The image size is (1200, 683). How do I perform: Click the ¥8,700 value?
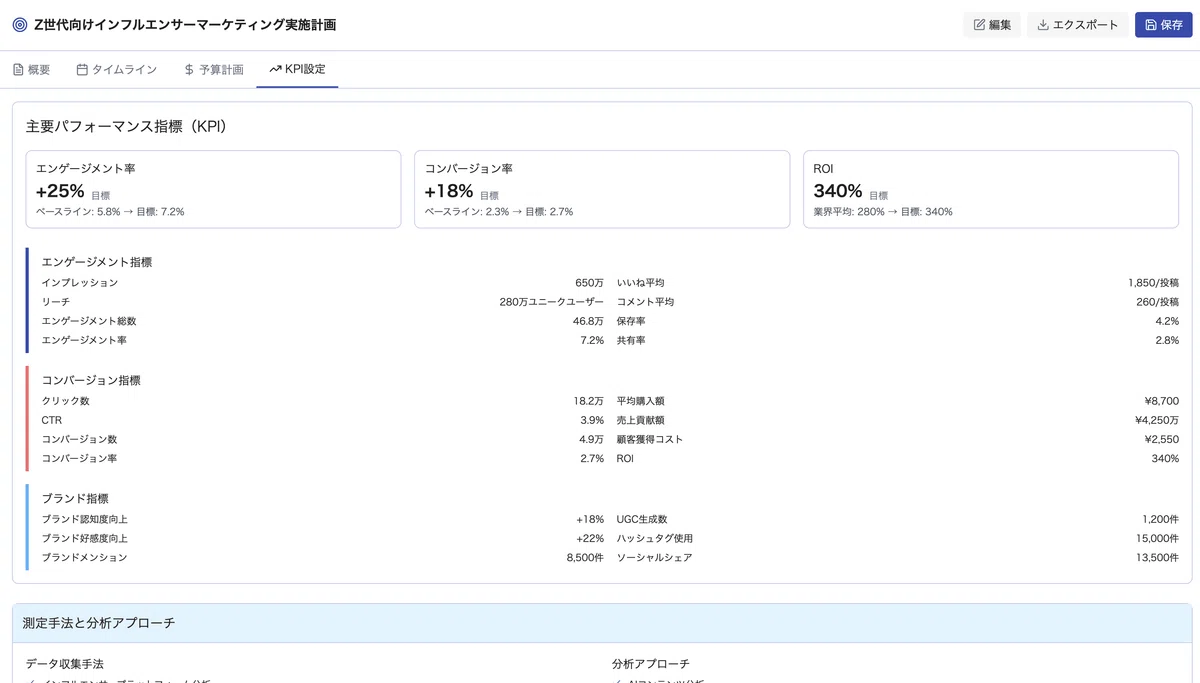coord(1160,401)
